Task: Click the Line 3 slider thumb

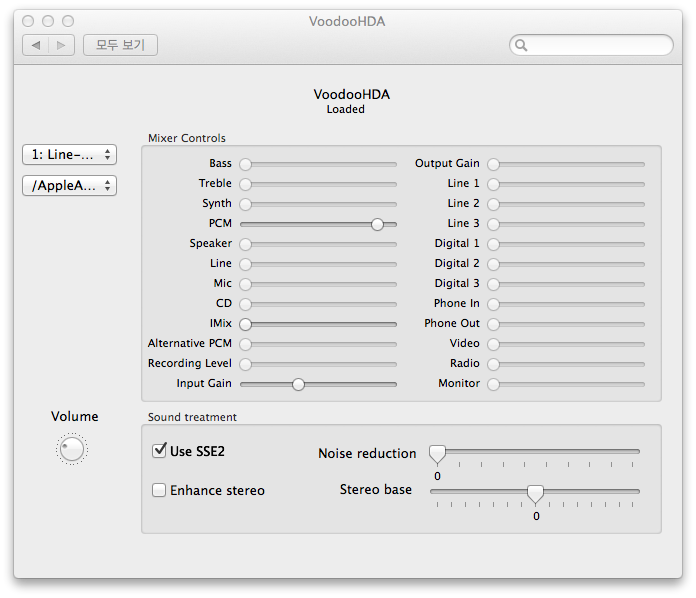Action: click(493, 224)
